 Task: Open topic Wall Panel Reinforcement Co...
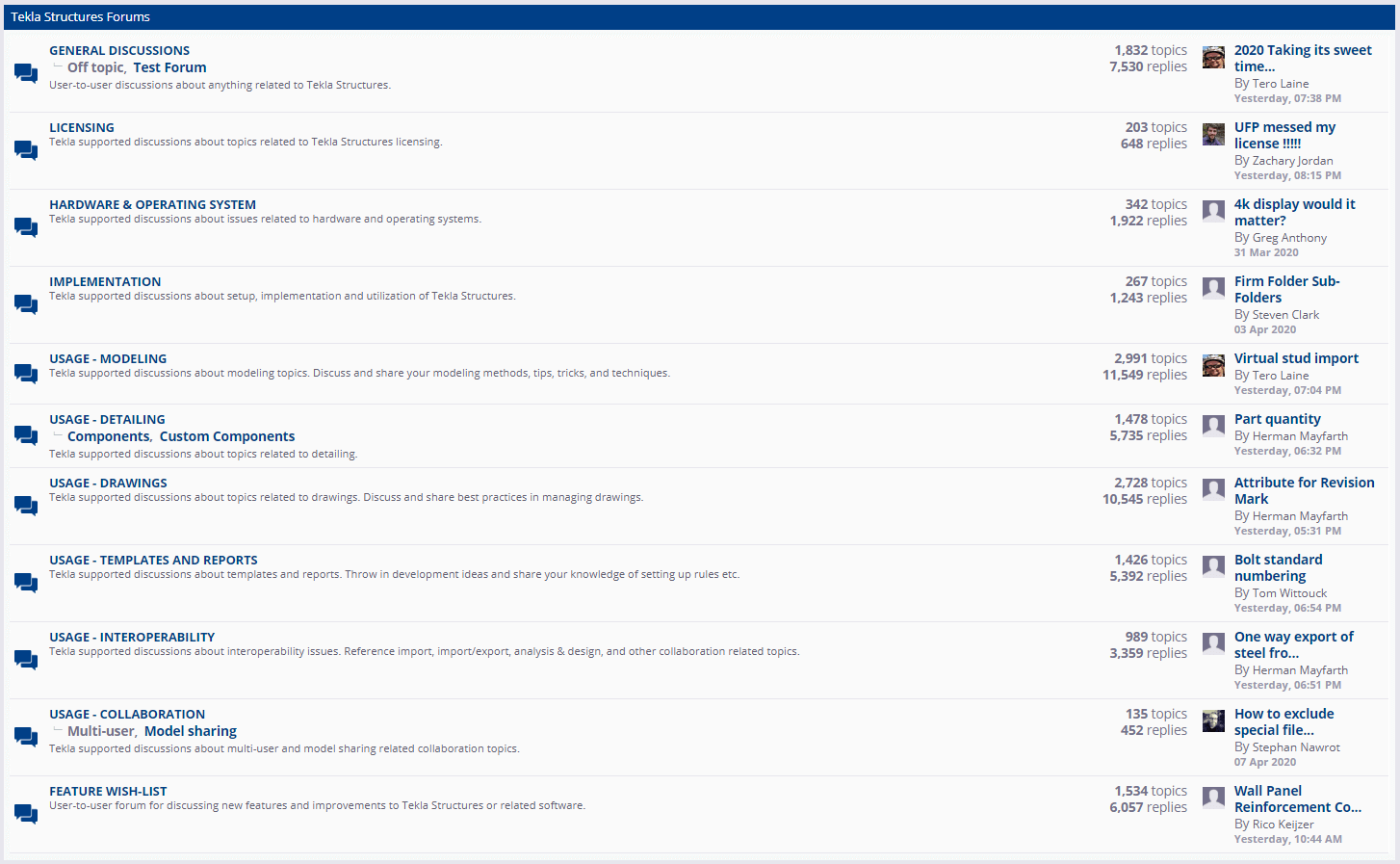point(1298,799)
